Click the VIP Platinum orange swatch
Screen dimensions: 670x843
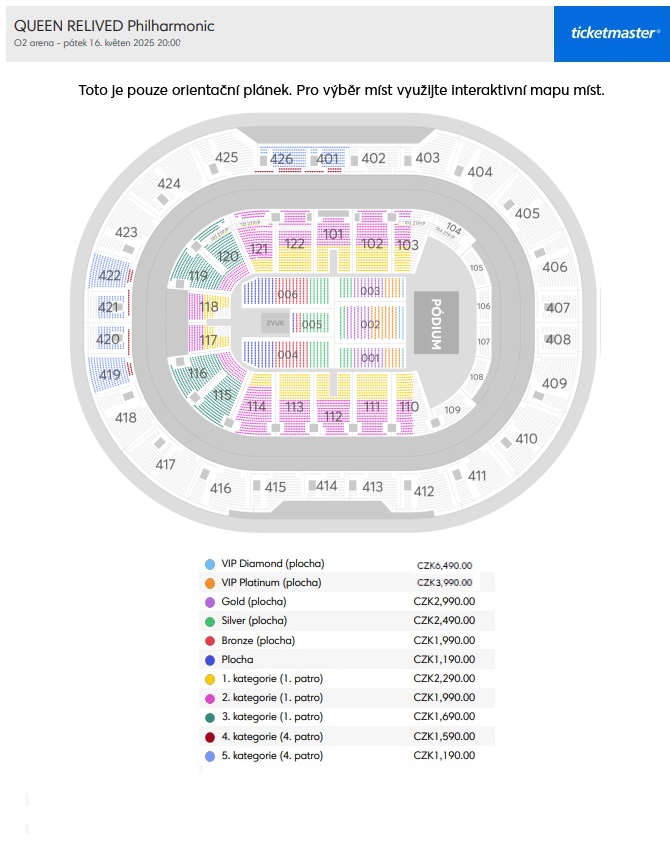[x=210, y=583]
